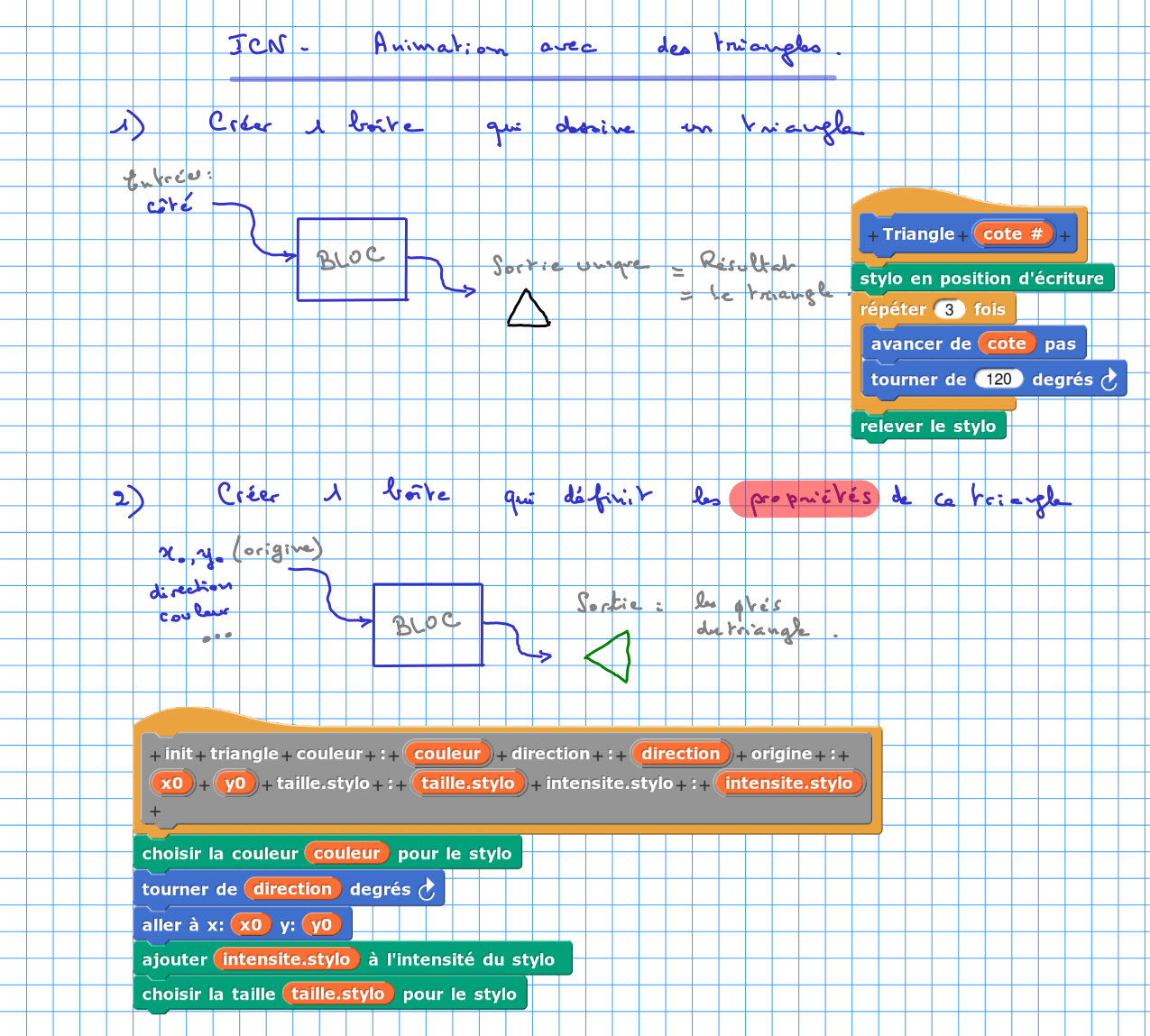The width and height of the screenshot is (1150, 1036).
Task: Click the clockwise arrow icon on the 'tourner de 120 degrés' block
Action: [1109, 380]
